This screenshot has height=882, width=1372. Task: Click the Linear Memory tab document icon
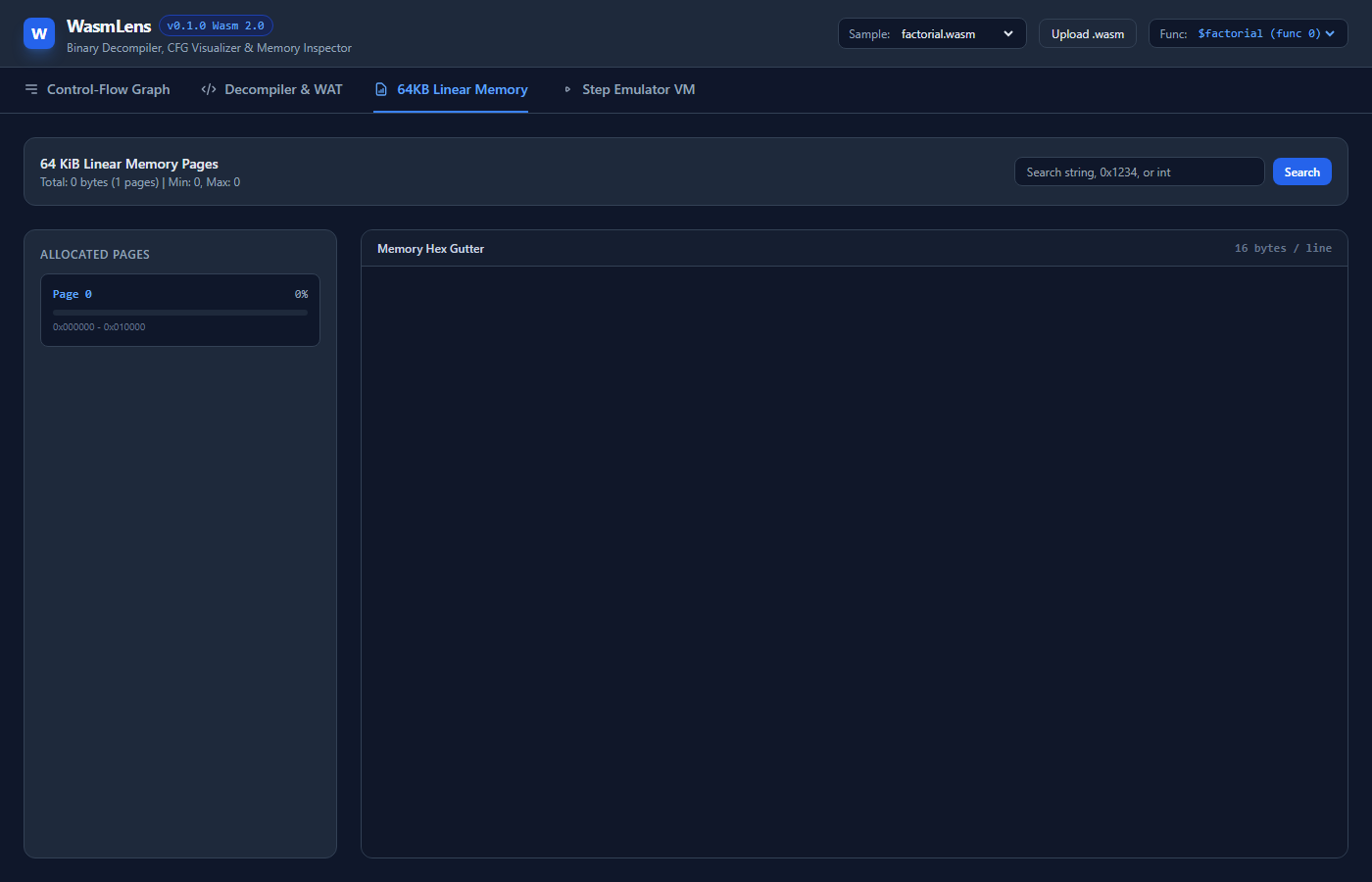pyautogui.click(x=381, y=89)
